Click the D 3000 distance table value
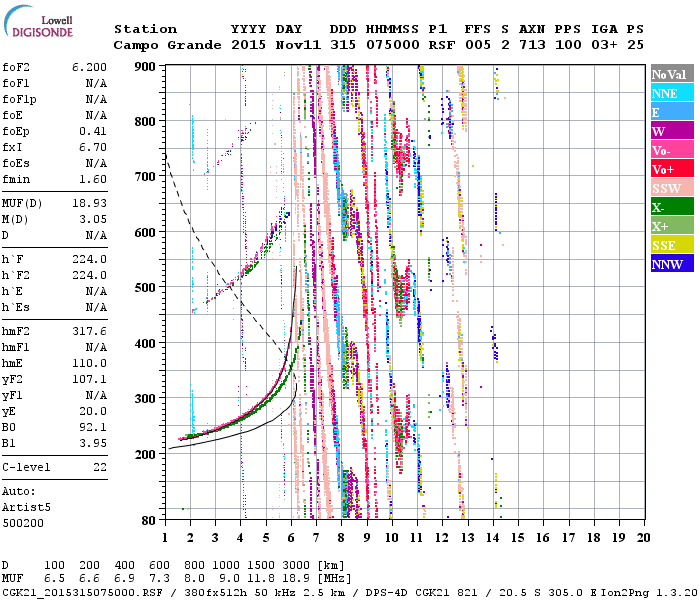700x600 pixels. 296,565
